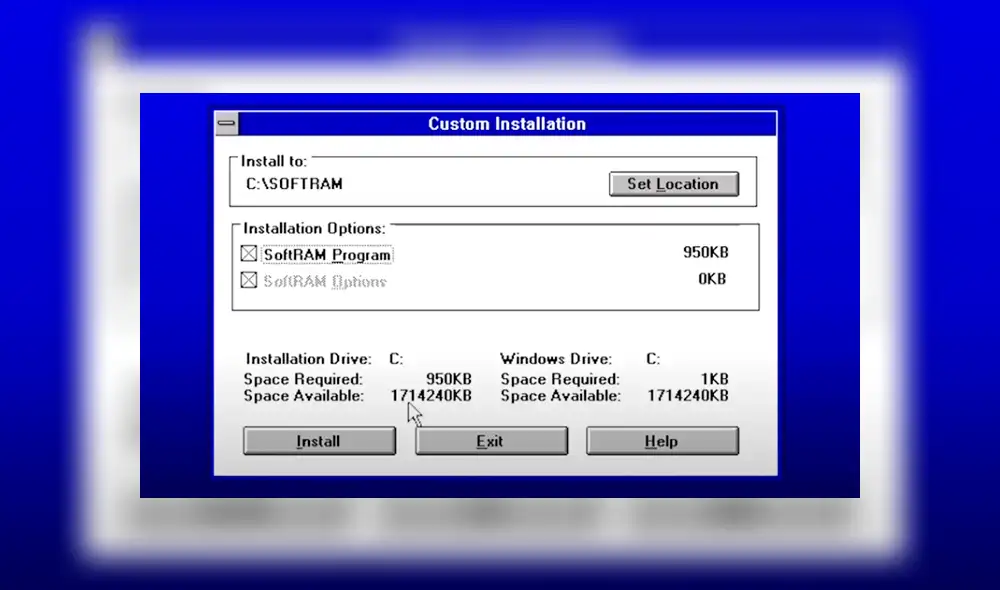Click the Install button
The height and width of the screenshot is (590, 1000).
318,441
